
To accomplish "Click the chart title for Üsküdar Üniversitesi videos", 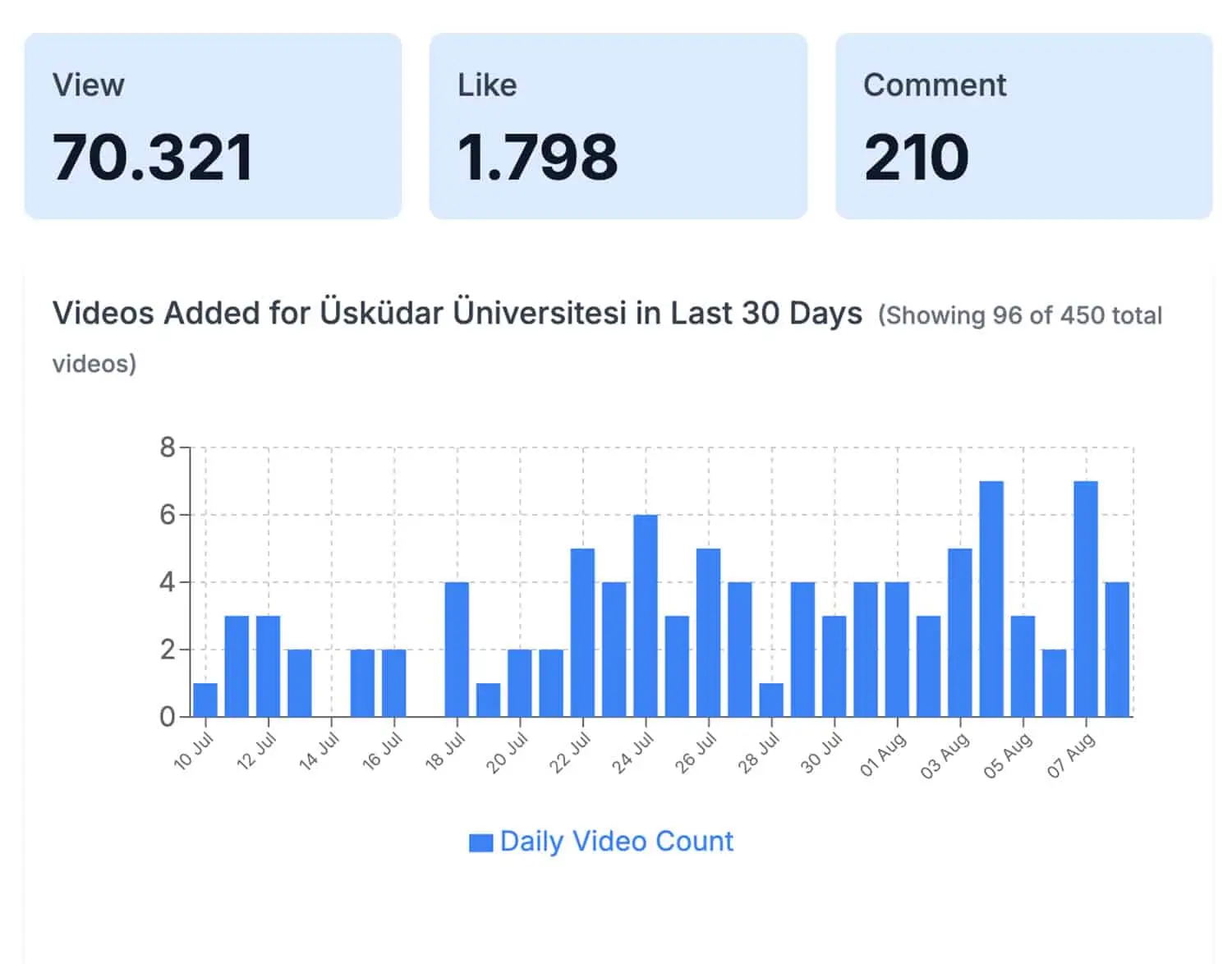I will (457, 314).
